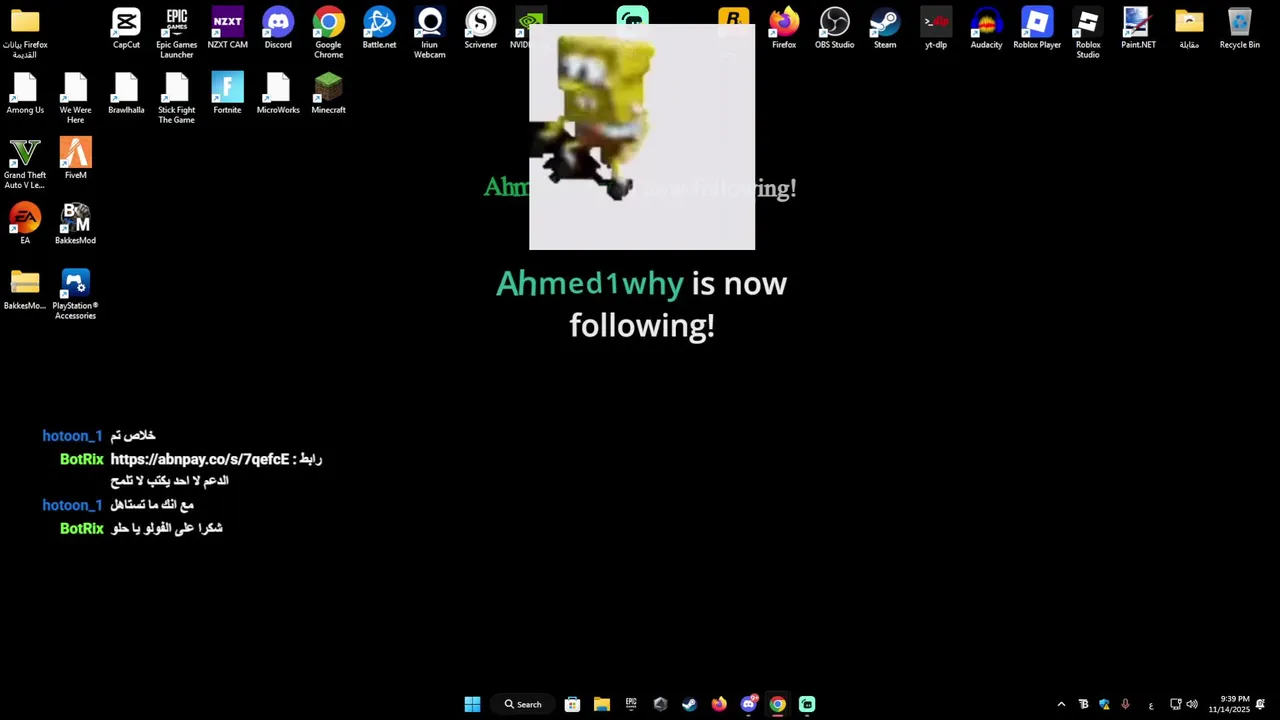Select the Google Chrome desktop shortcut

coord(328,33)
